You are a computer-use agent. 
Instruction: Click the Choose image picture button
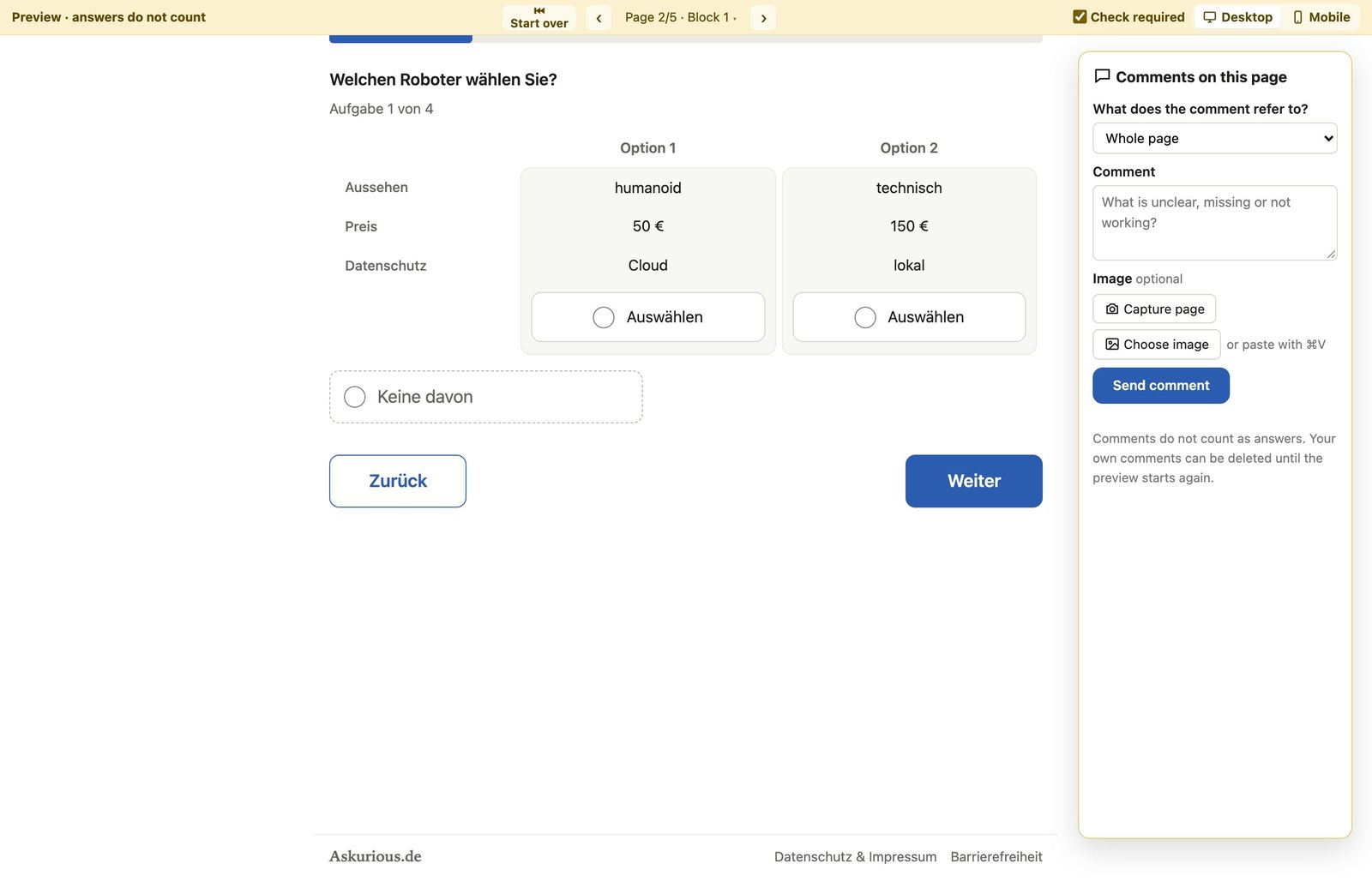(x=1156, y=345)
